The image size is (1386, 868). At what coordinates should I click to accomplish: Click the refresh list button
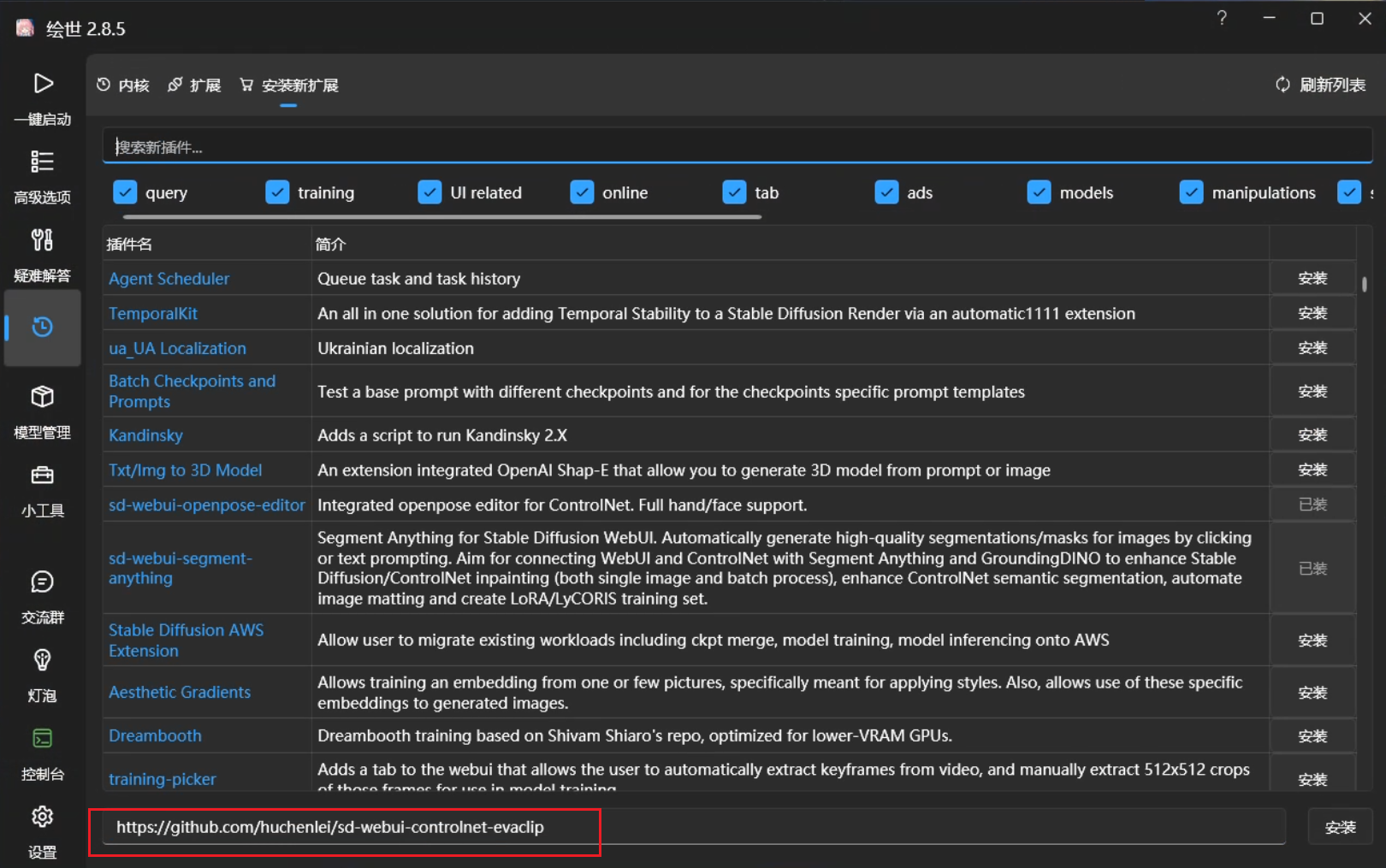tap(1321, 85)
